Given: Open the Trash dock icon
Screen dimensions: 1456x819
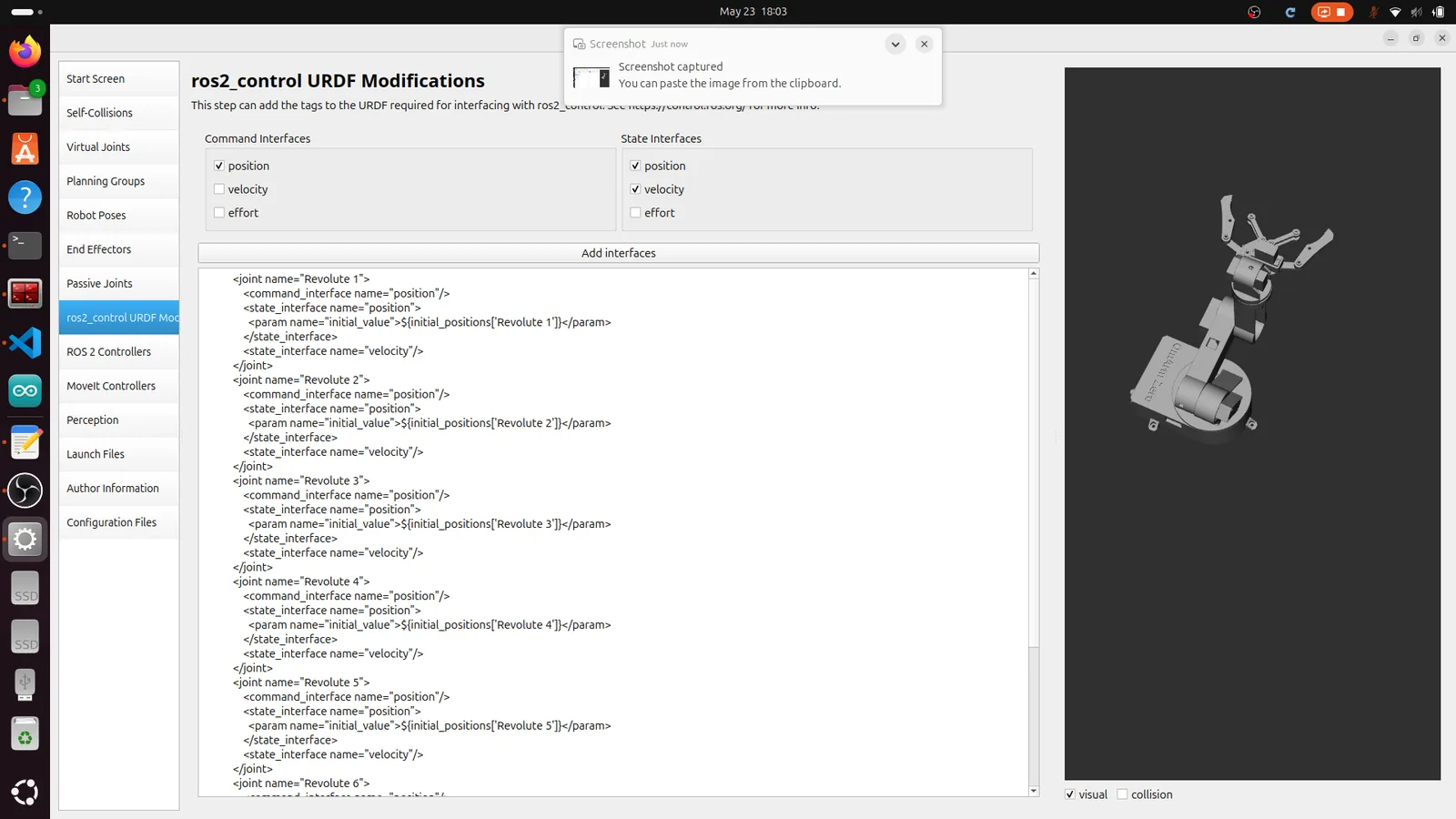Looking at the screenshot, I should coord(25,734).
